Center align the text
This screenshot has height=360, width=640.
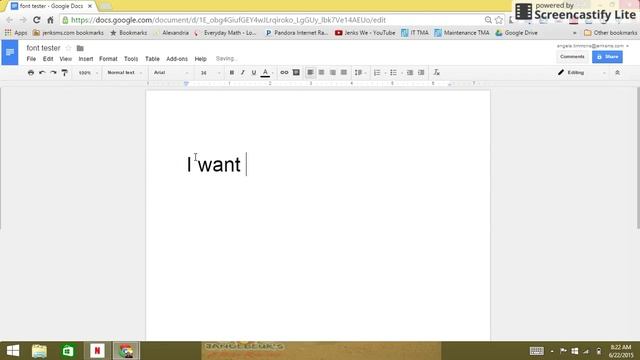click(x=321, y=73)
